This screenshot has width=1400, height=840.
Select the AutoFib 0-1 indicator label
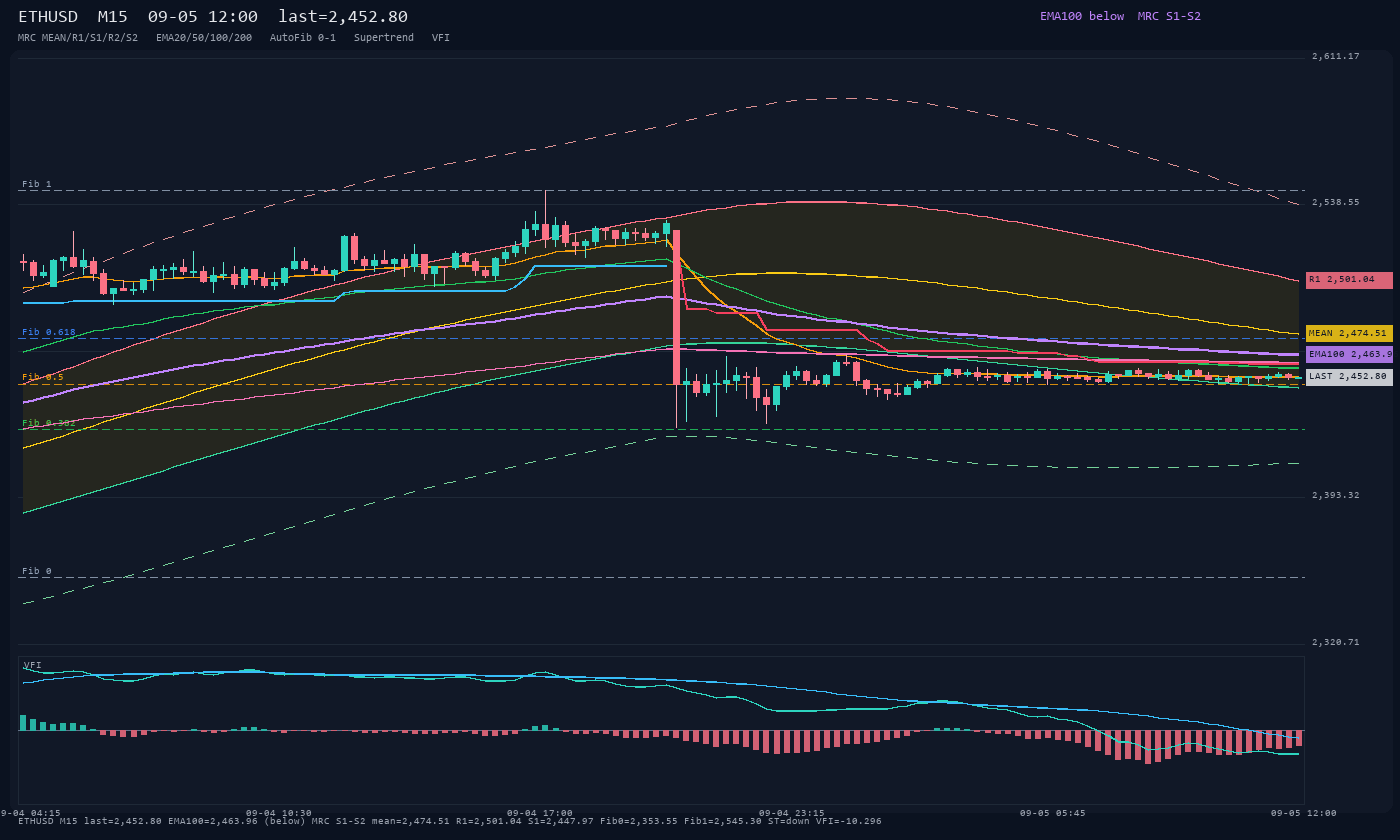tap(303, 38)
